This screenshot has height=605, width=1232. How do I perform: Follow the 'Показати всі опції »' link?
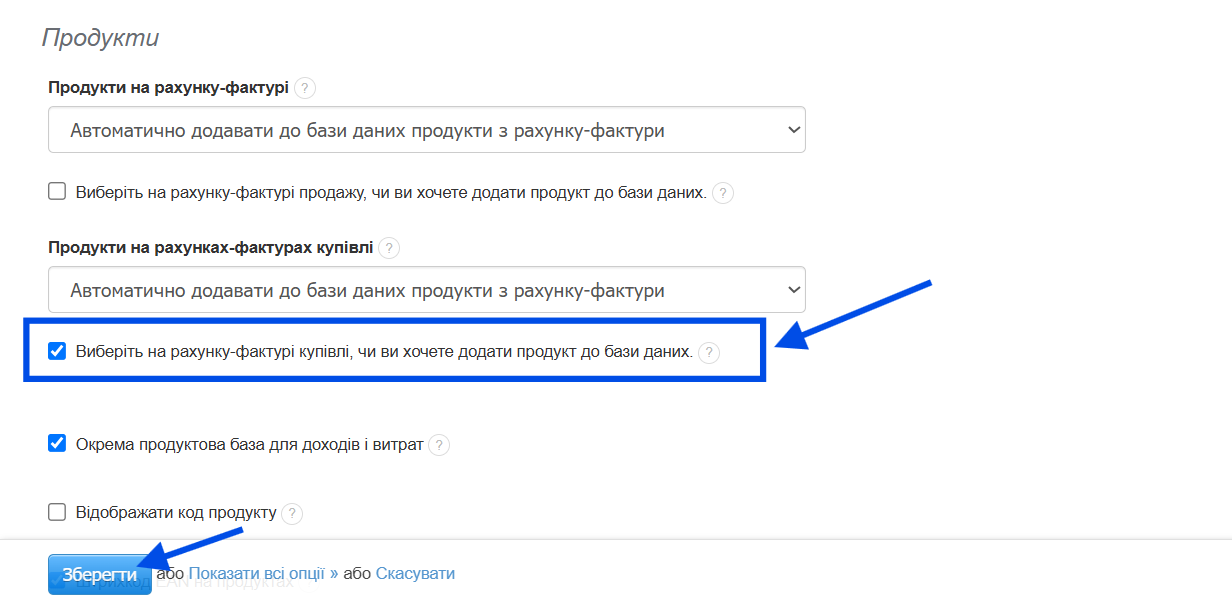264,573
